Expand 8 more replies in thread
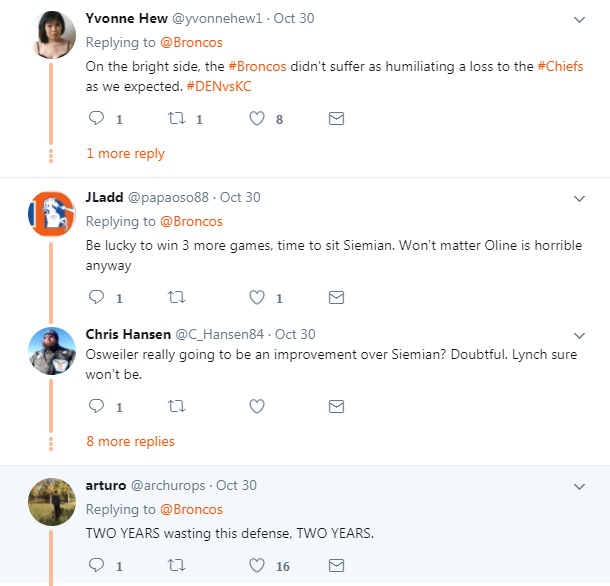Image resolution: width=610 pixels, height=586 pixels. [x=130, y=441]
